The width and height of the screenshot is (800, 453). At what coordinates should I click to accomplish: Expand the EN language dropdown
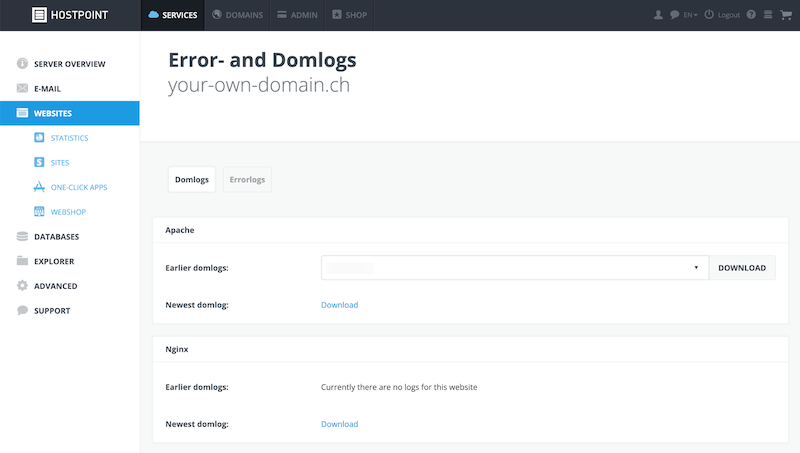[x=690, y=15]
